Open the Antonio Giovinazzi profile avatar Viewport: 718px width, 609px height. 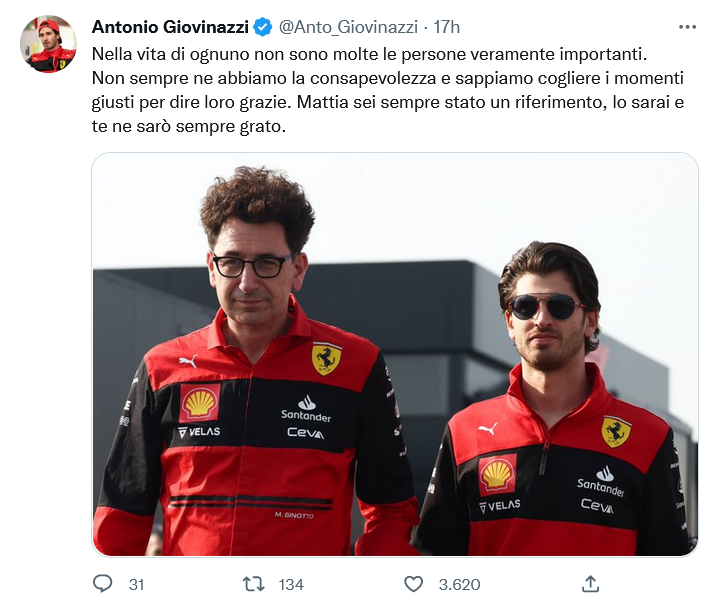(x=49, y=44)
